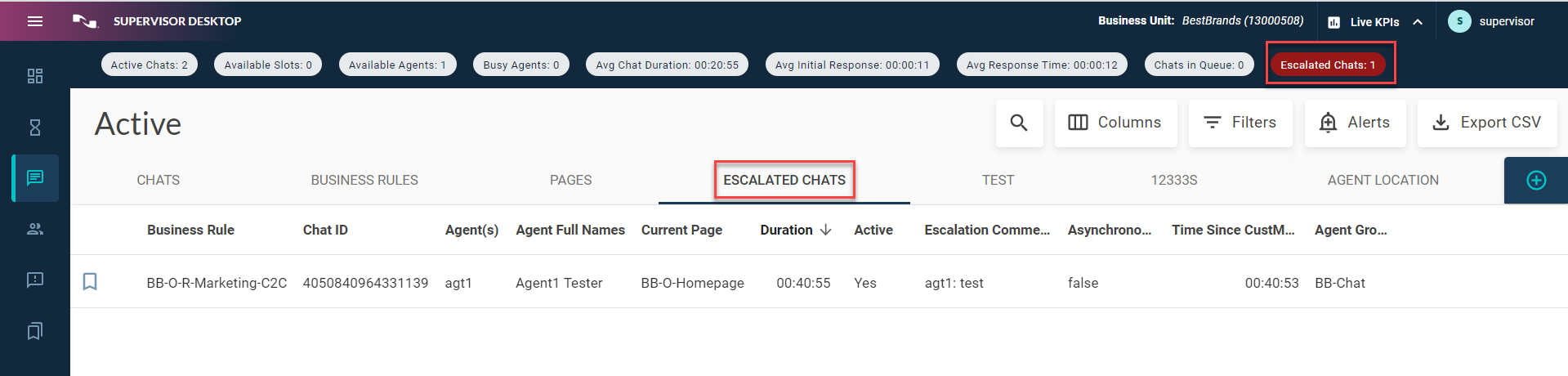
Task: Add a new tab with plus icon
Action: [1536, 180]
